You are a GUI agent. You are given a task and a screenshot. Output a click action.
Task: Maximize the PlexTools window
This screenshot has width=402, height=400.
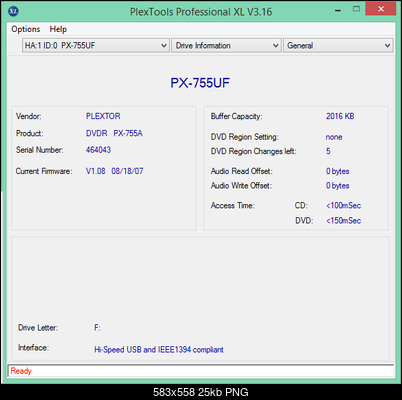coord(356,9)
